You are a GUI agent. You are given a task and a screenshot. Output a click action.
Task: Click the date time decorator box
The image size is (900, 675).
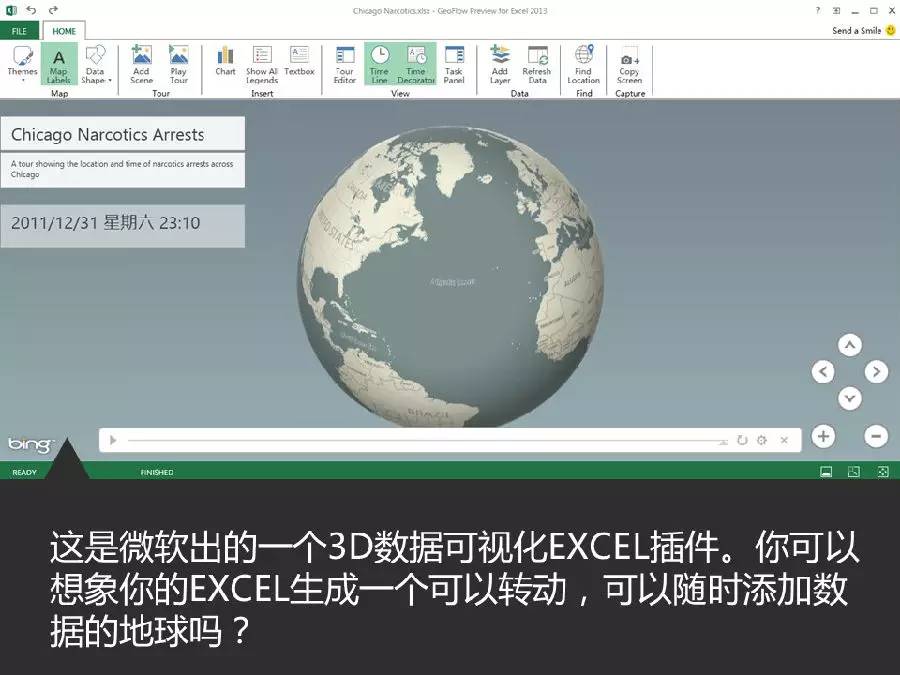tap(123, 226)
